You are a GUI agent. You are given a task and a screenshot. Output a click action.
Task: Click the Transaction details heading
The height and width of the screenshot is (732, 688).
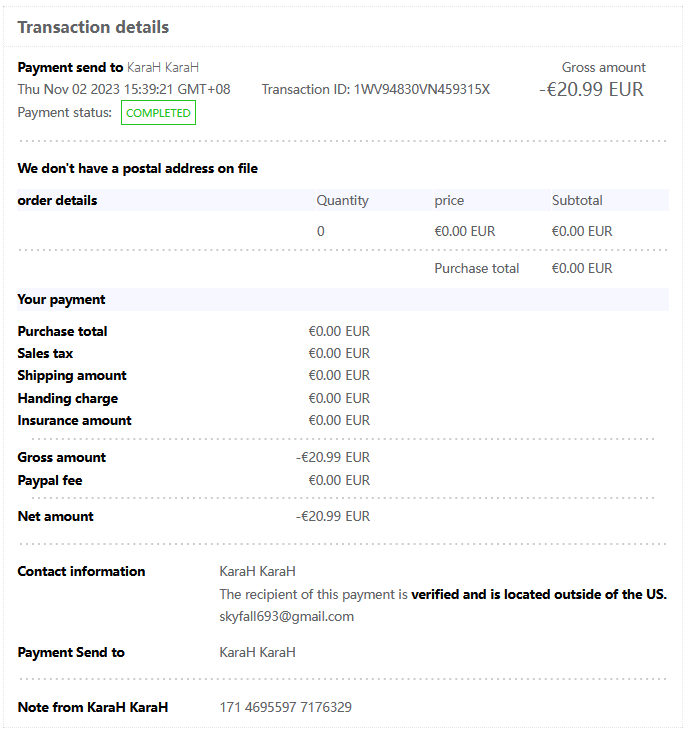(x=93, y=27)
